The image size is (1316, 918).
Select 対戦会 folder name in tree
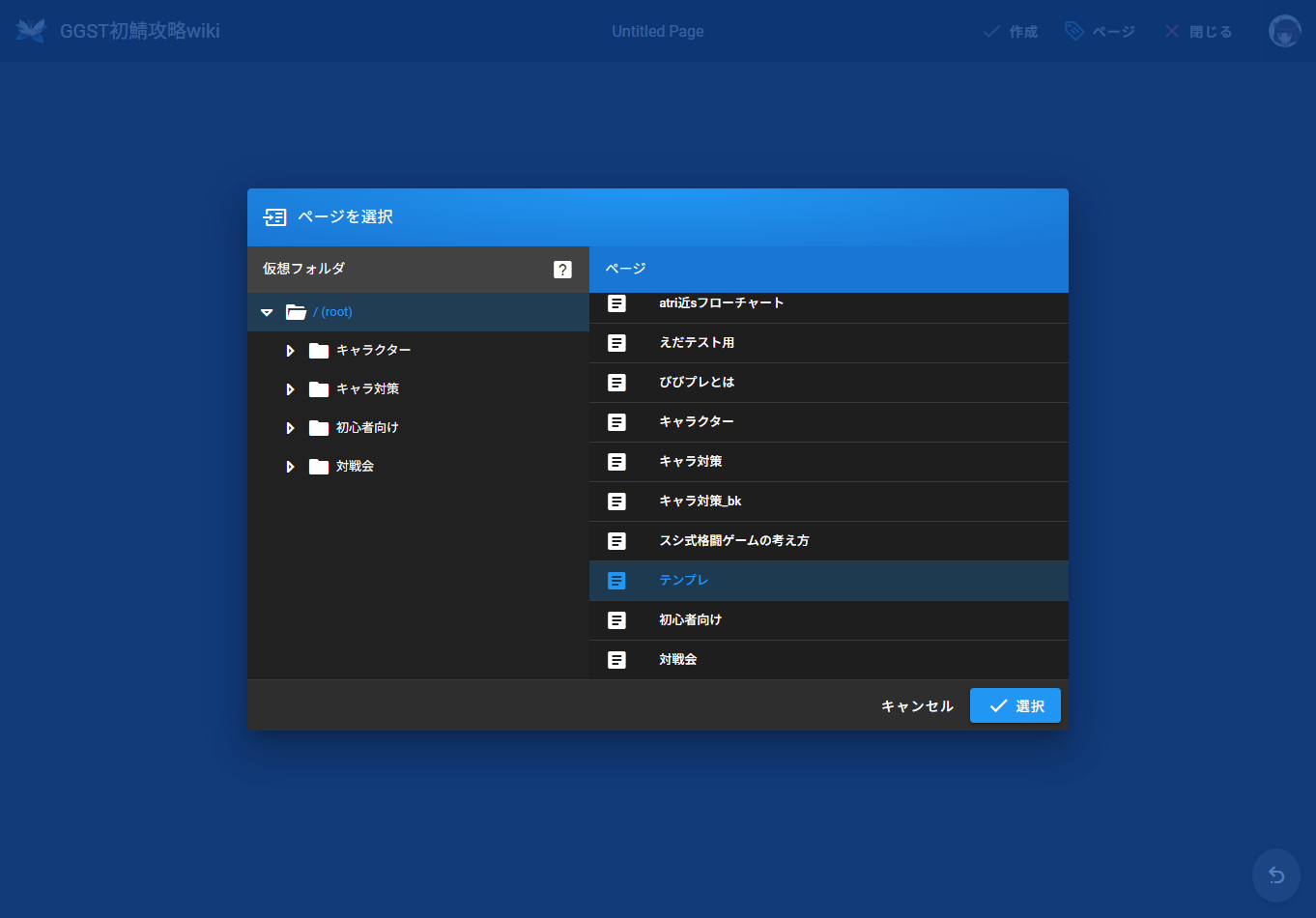355,466
